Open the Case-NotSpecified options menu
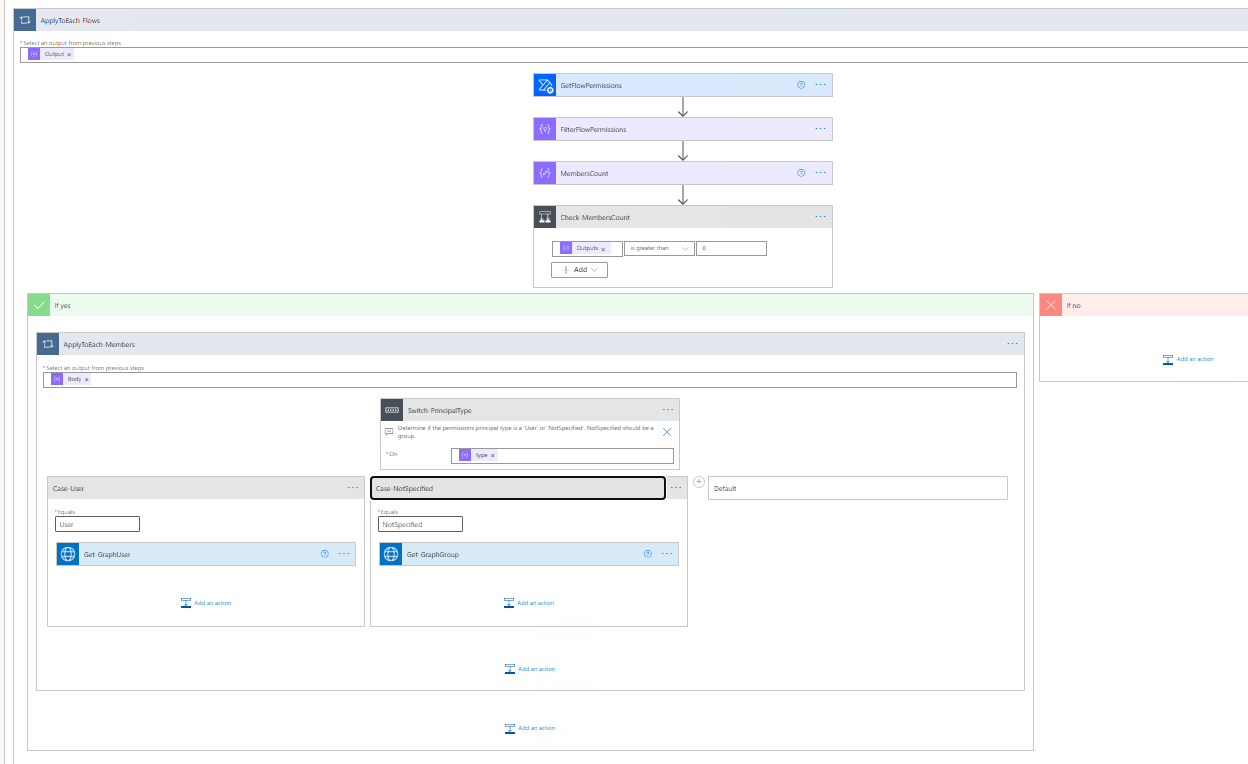The width and height of the screenshot is (1248, 764). click(676, 487)
